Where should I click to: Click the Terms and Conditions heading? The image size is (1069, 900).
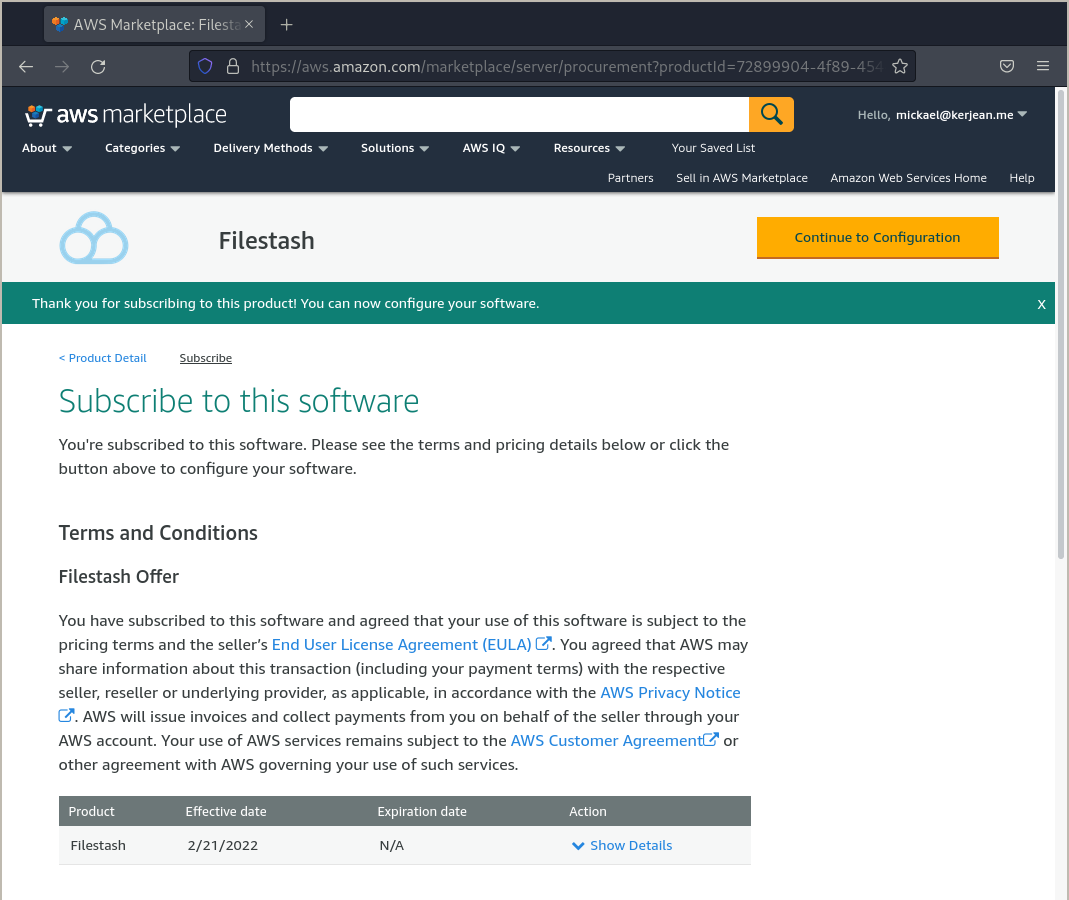(158, 532)
